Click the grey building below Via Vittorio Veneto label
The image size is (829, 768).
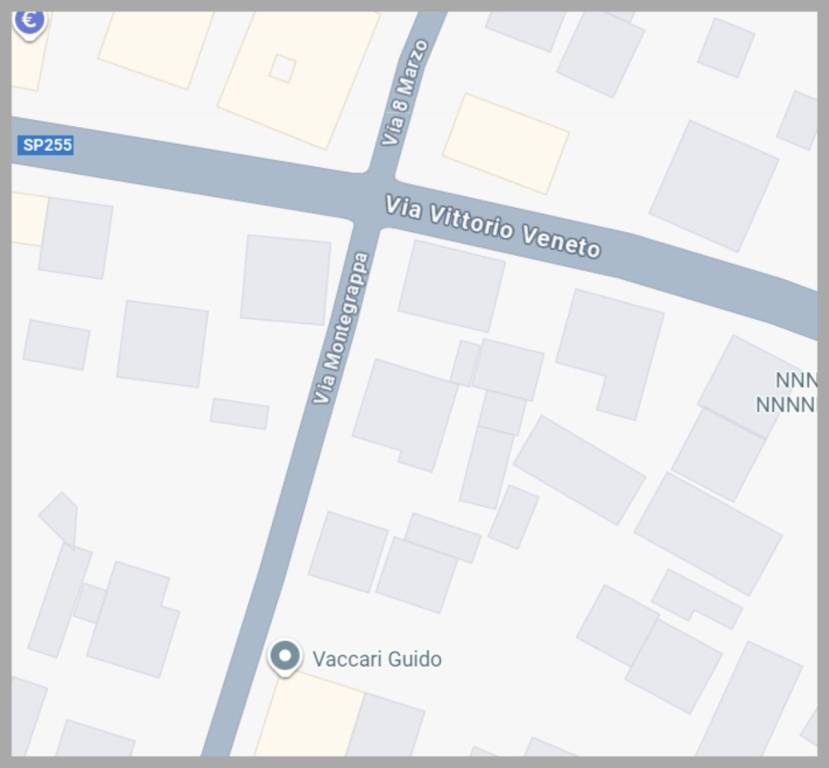452,286
